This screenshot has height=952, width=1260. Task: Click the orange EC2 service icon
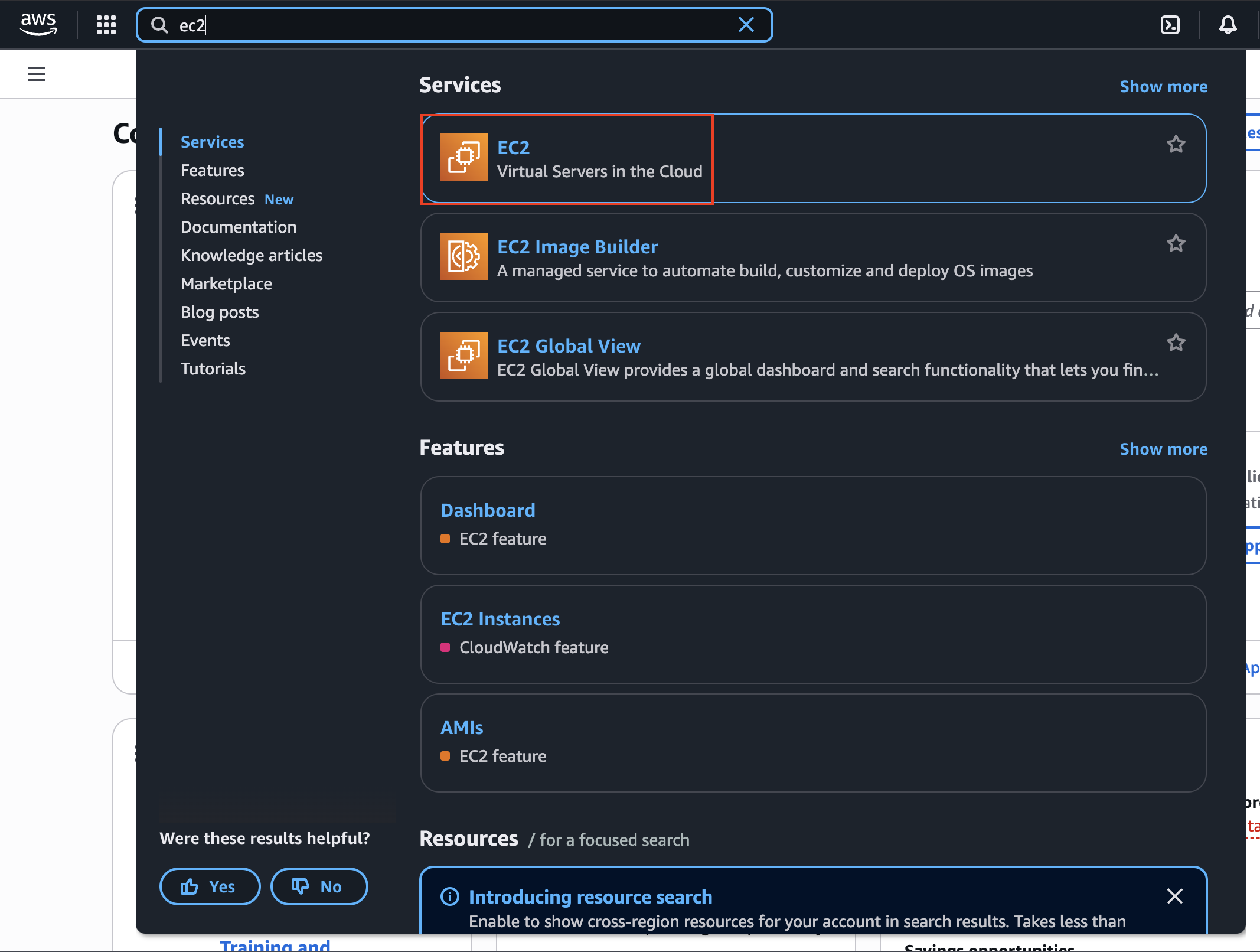click(x=464, y=157)
